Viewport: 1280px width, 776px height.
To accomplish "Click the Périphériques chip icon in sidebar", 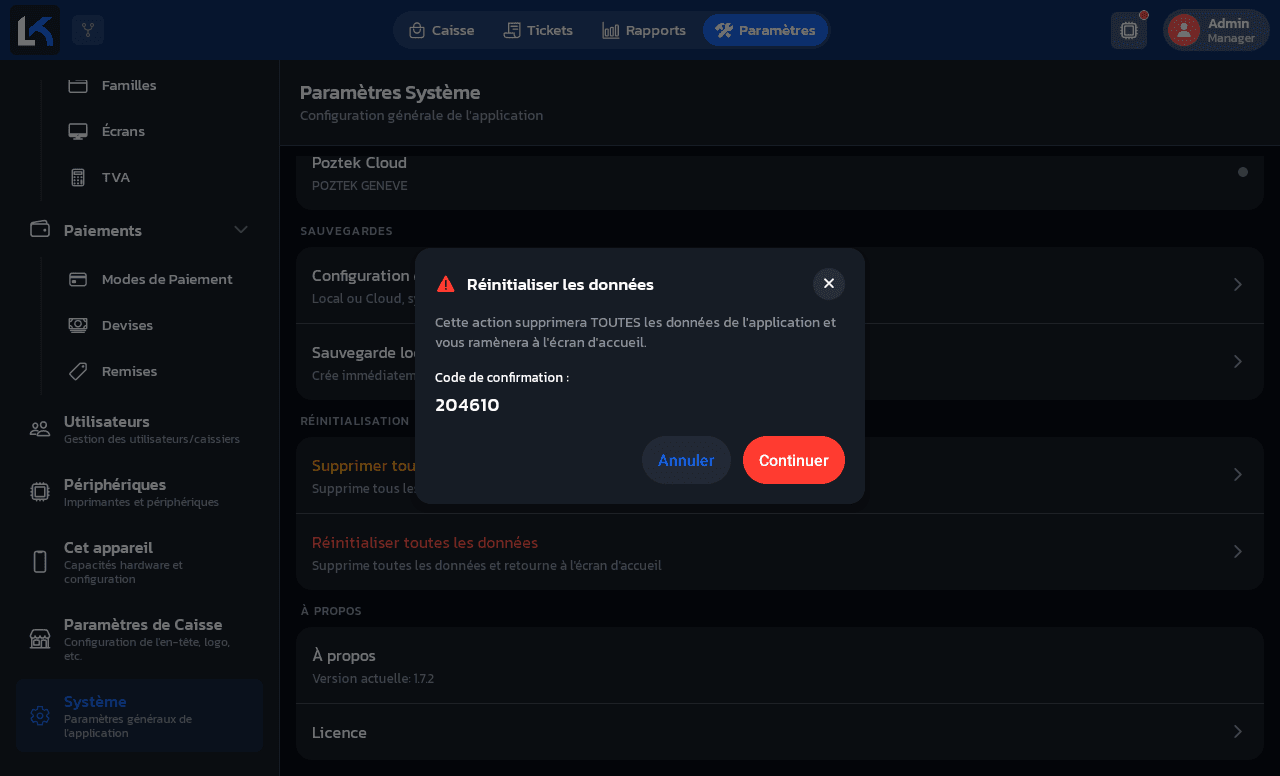I will click(x=40, y=491).
